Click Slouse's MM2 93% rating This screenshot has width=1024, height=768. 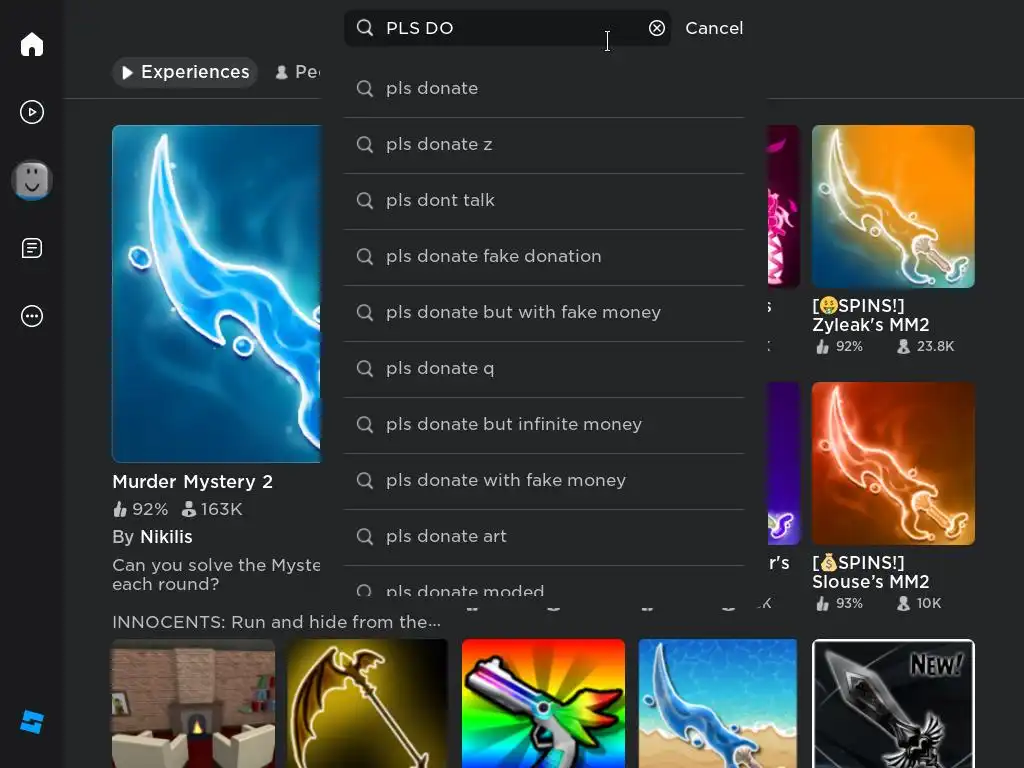click(x=839, y=603)
